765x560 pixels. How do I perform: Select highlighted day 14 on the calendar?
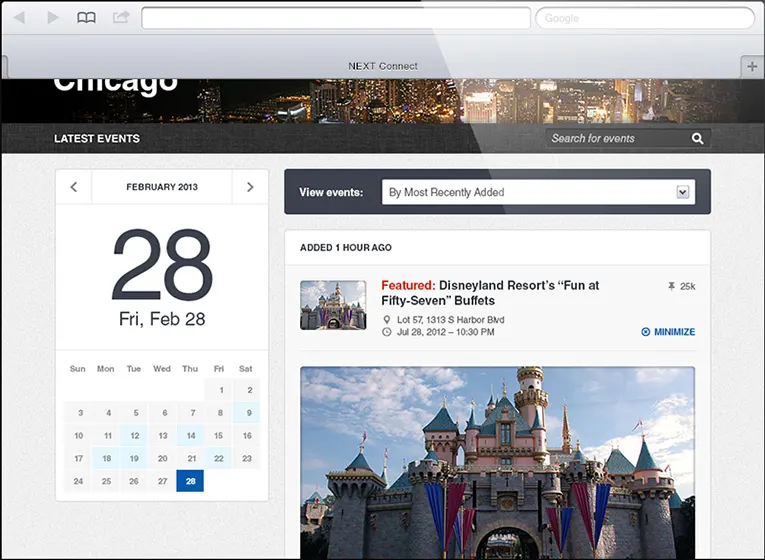click(x=191, y=436)
